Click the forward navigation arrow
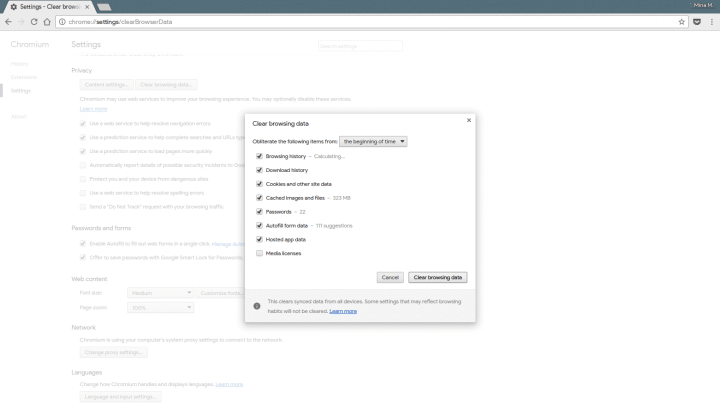720x405 pixels. 21,22
